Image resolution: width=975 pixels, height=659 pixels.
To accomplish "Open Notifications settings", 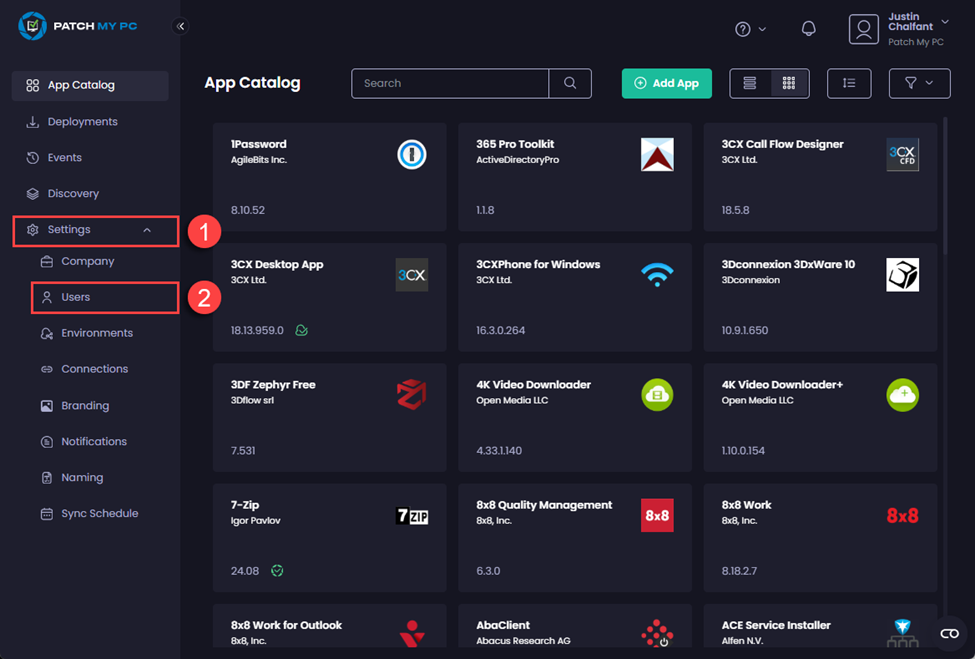I will (92, 441).
